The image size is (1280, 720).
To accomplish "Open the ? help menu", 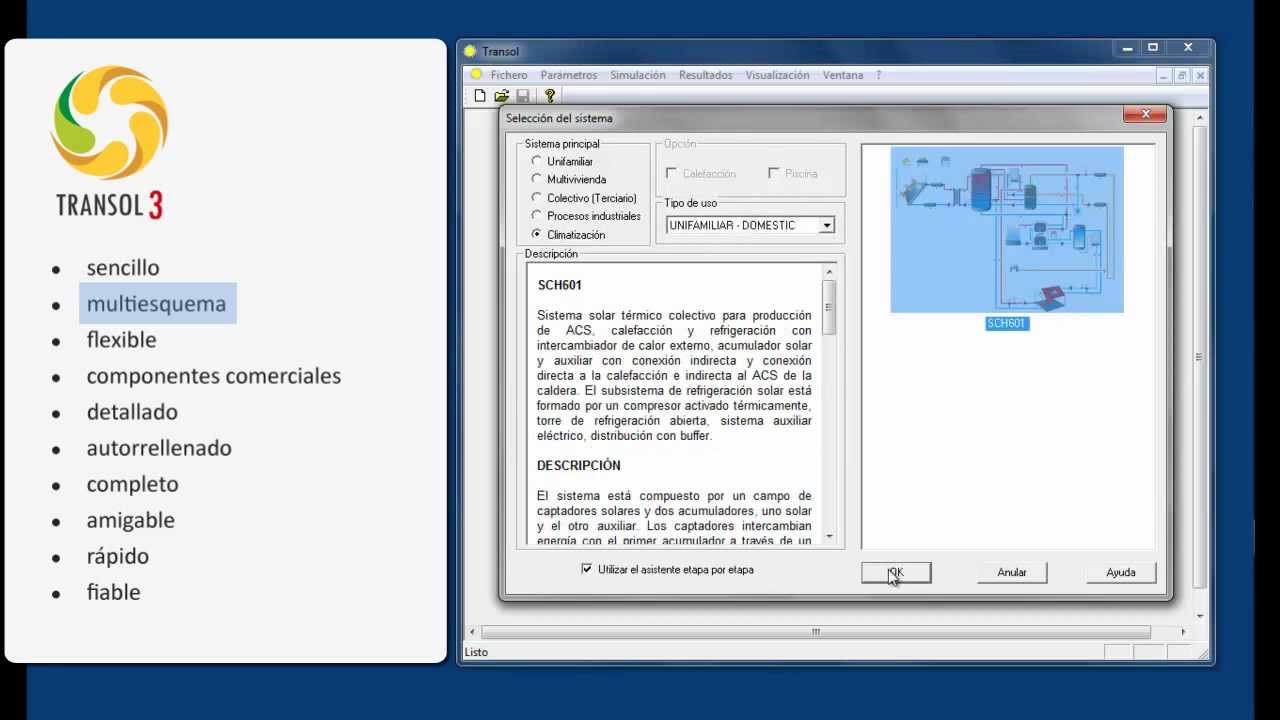I will point(879,75).
